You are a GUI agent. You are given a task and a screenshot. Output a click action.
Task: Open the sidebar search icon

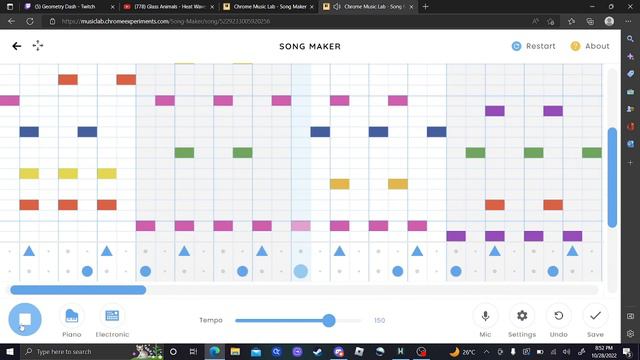[630, 39]
